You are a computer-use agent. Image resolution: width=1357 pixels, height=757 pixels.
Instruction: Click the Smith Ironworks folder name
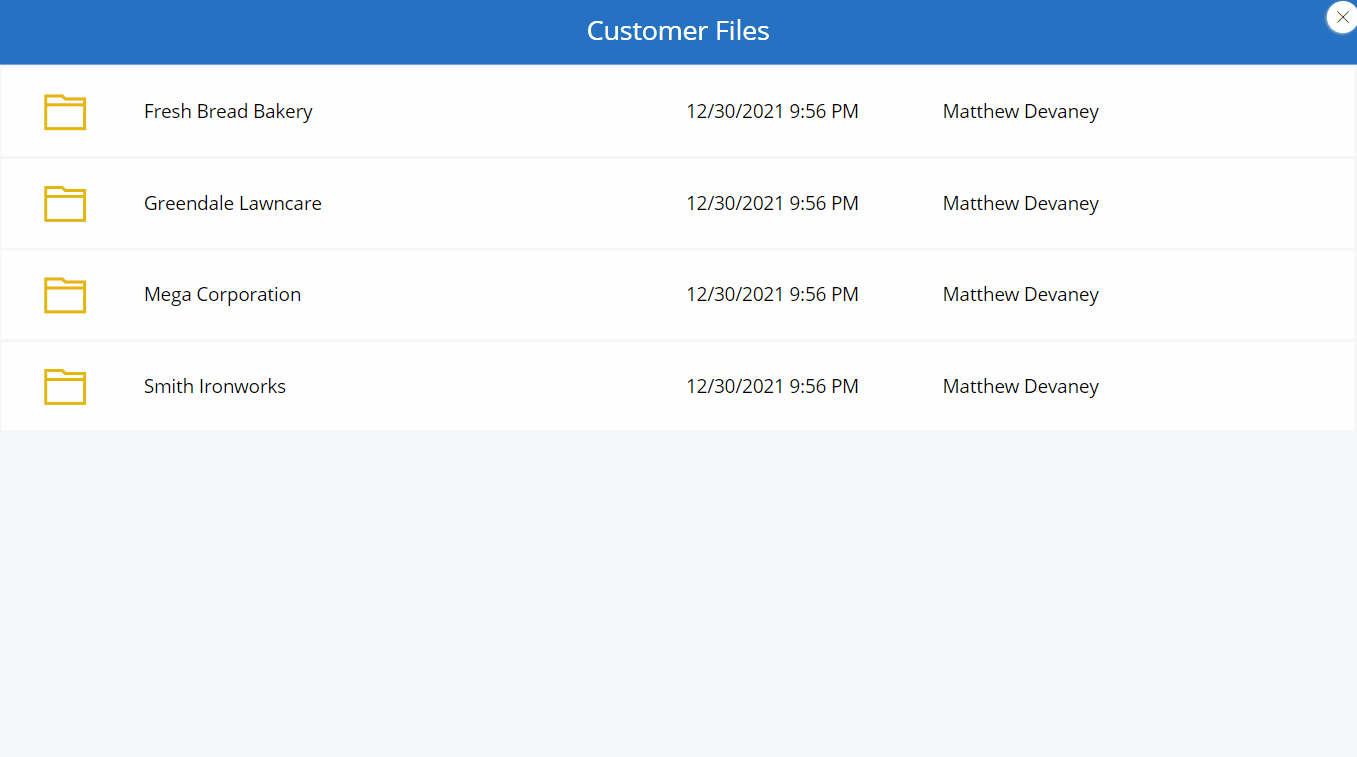214,387
